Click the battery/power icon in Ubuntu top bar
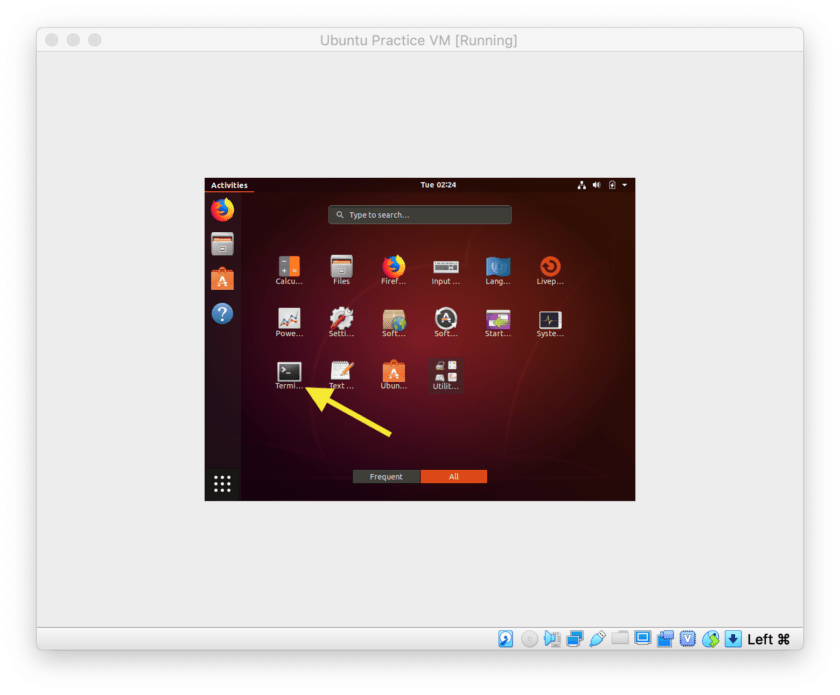 [612, 185]
